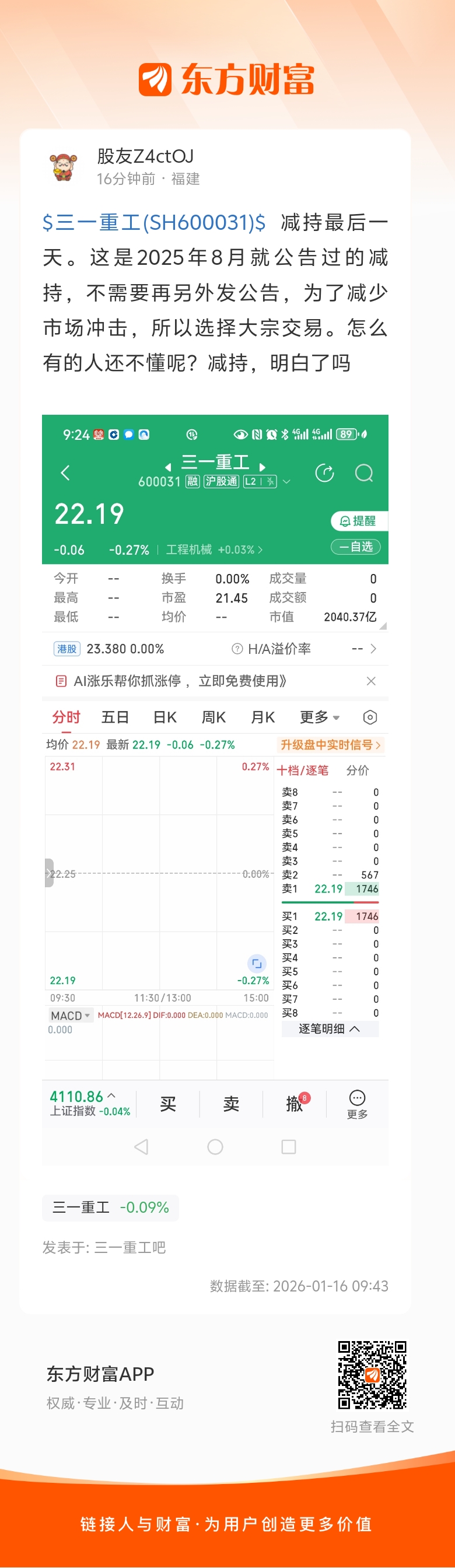This screenshot has height=1568, width=455.
Task: Open chart settings hexagon icon
Action: point(370,717)
